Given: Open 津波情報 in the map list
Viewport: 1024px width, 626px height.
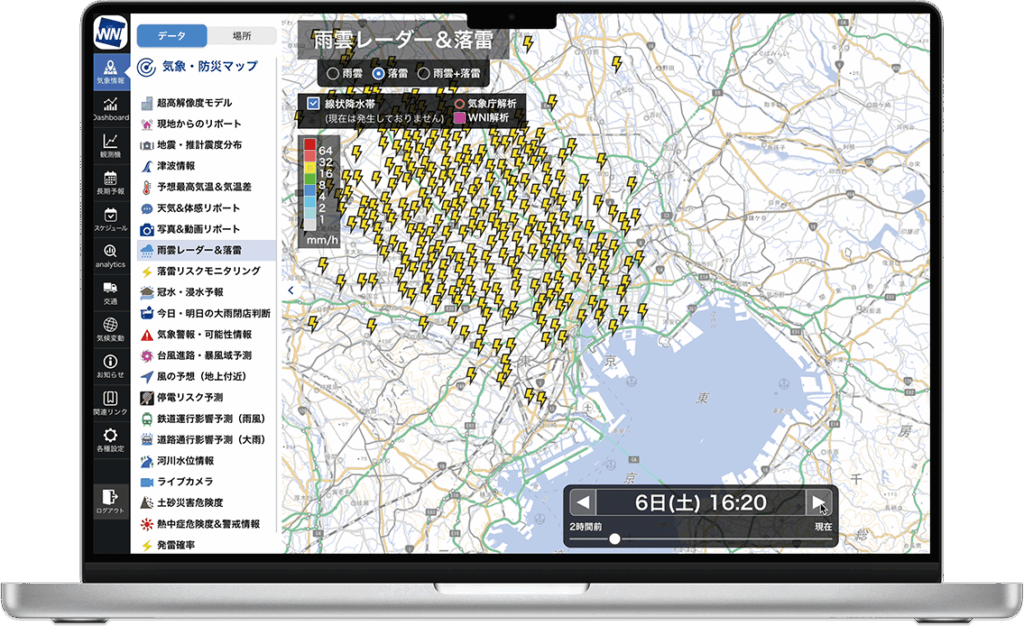Looking at the screenshot, I should click(x=176, y=166).
